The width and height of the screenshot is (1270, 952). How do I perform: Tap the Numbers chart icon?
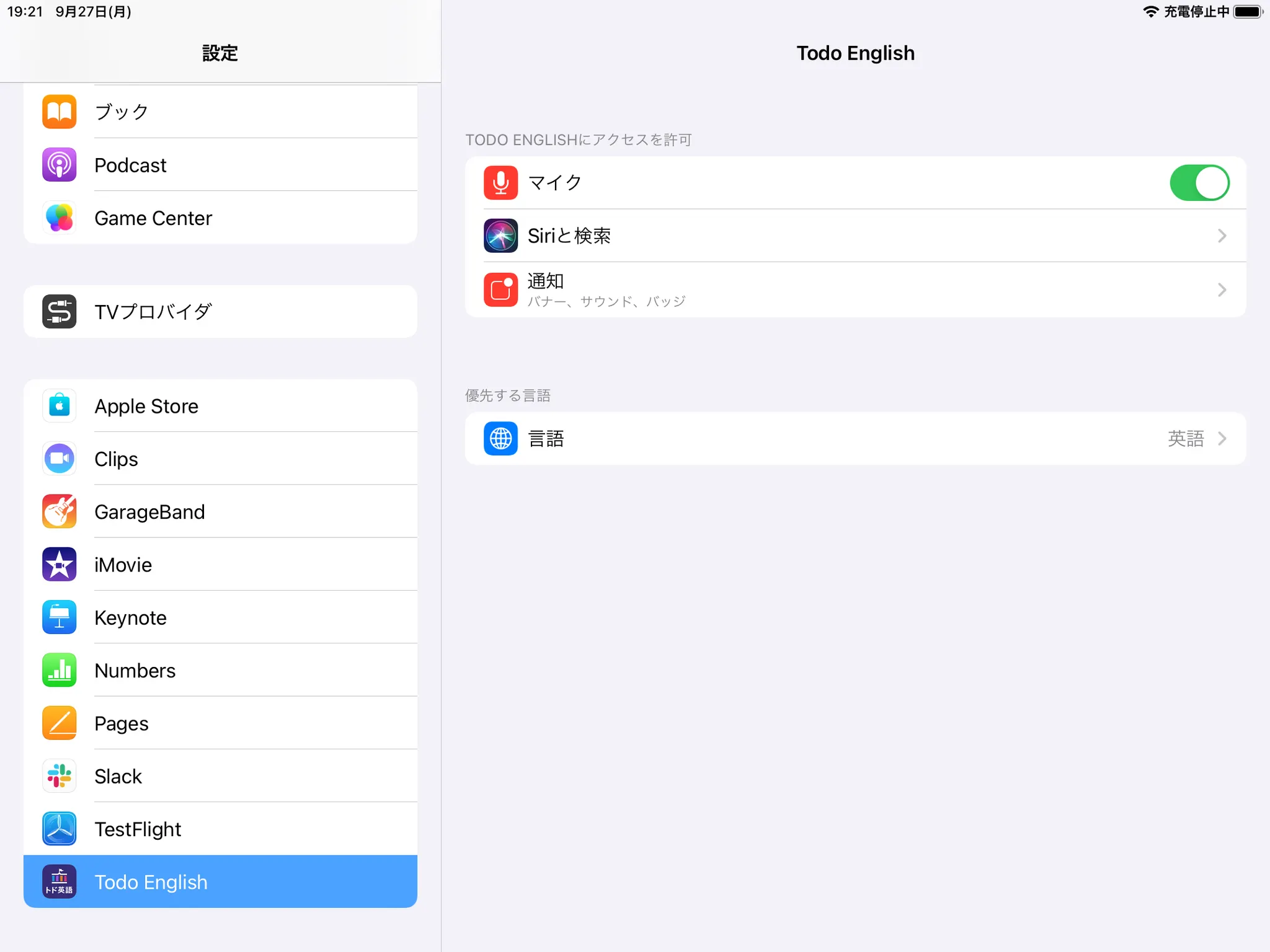59,670
